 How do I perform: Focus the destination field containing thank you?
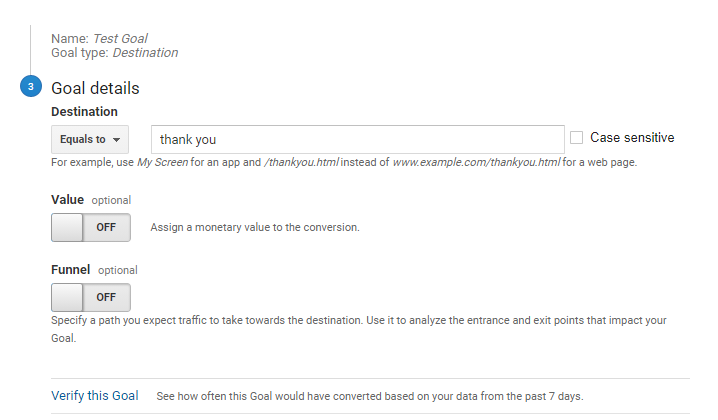click(358, 139)
